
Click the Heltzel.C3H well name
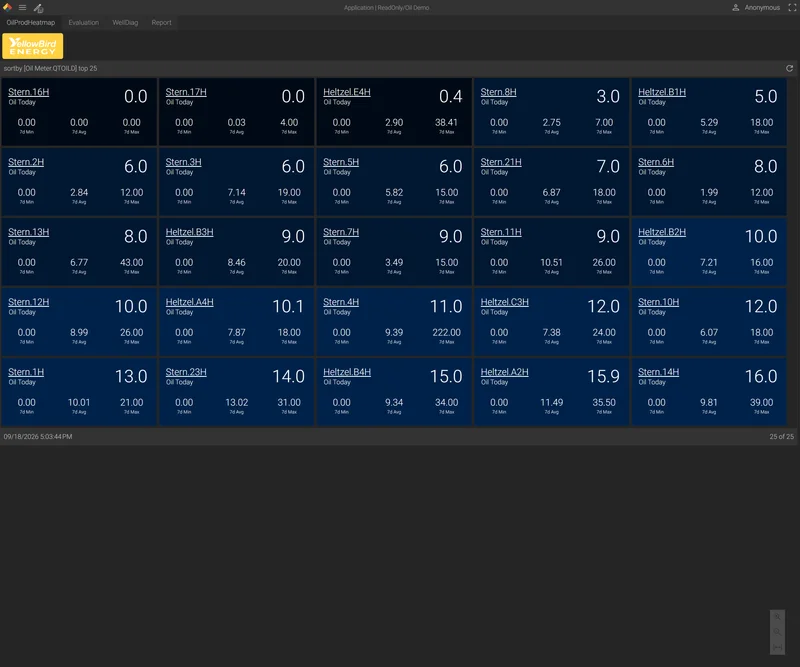(x=505, y=302)
